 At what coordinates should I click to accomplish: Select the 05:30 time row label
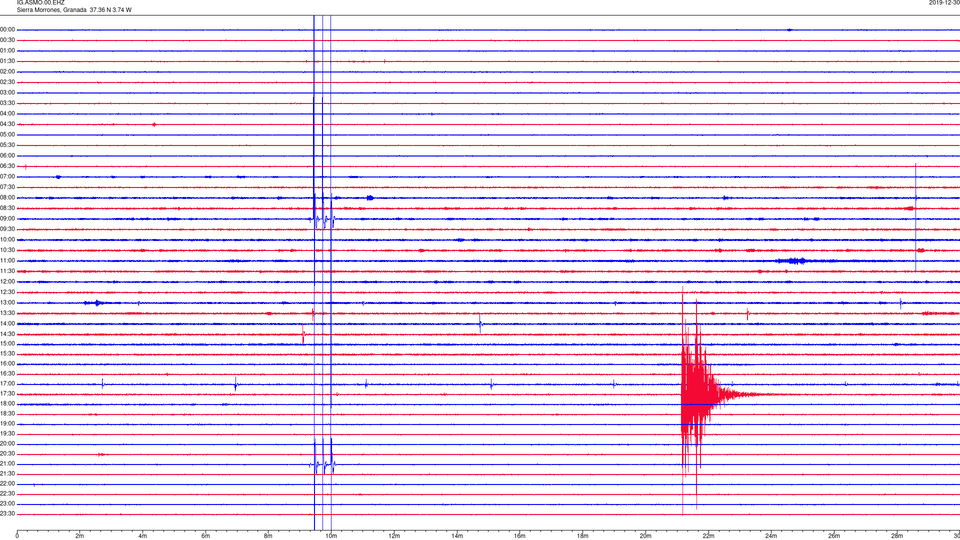point(7,145)
